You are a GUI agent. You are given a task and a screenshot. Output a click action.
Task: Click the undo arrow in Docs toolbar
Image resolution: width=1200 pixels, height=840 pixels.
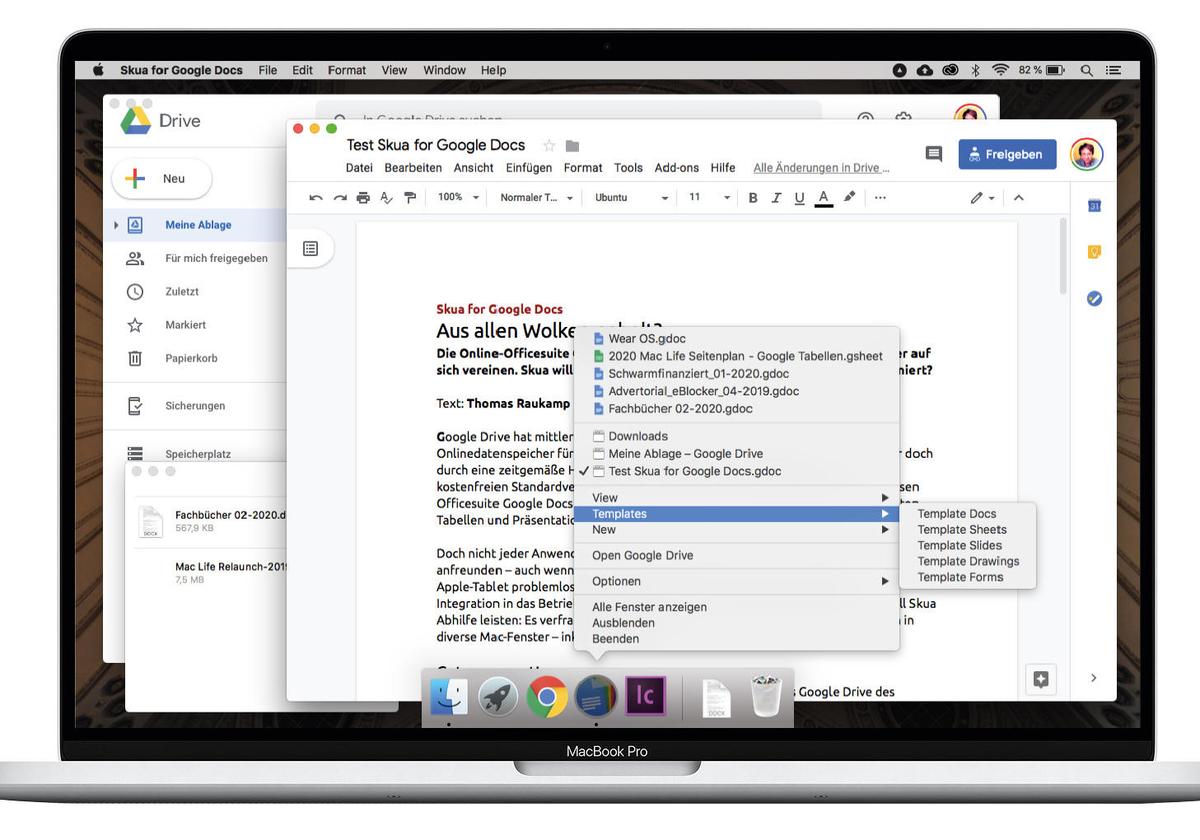pos(316,198)
